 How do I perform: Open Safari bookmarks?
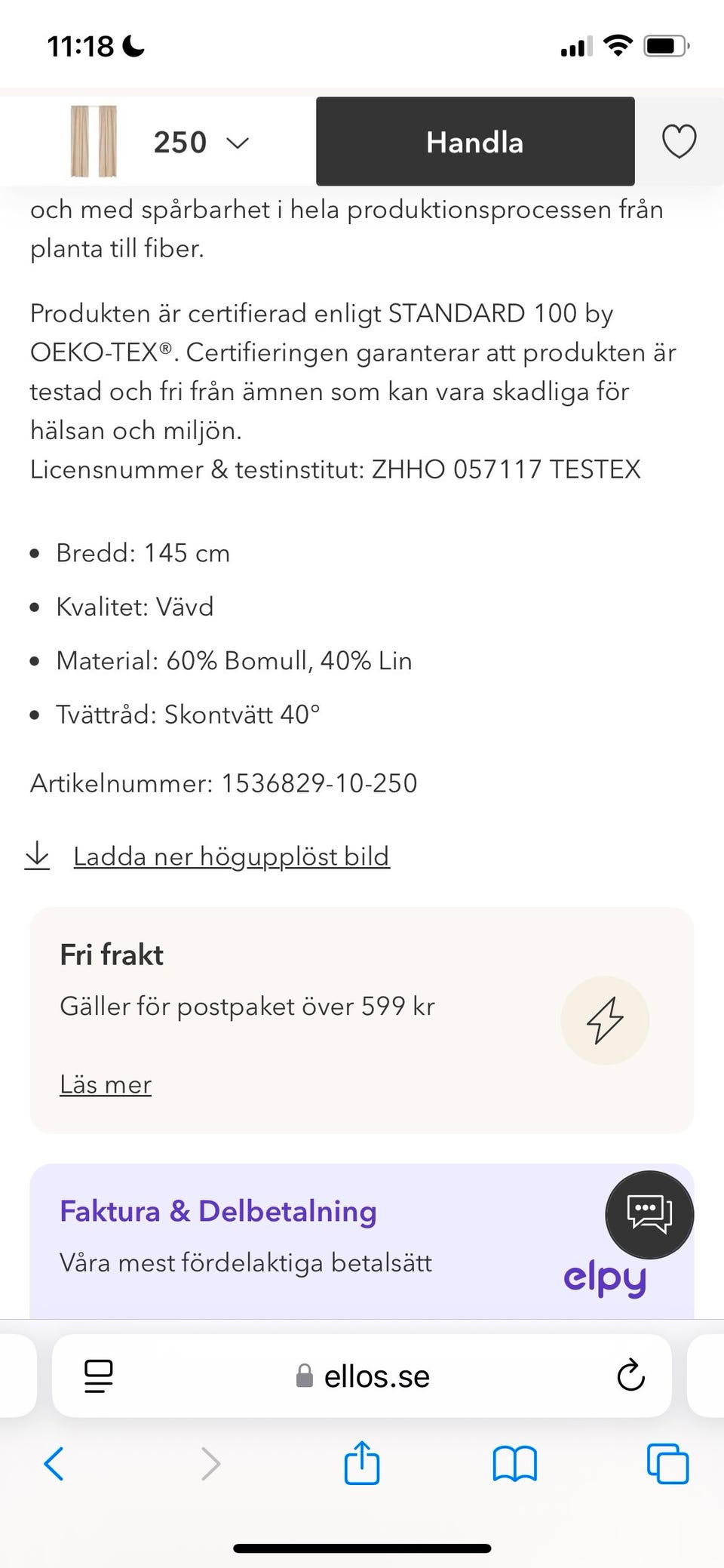[x=514, y=1464]
